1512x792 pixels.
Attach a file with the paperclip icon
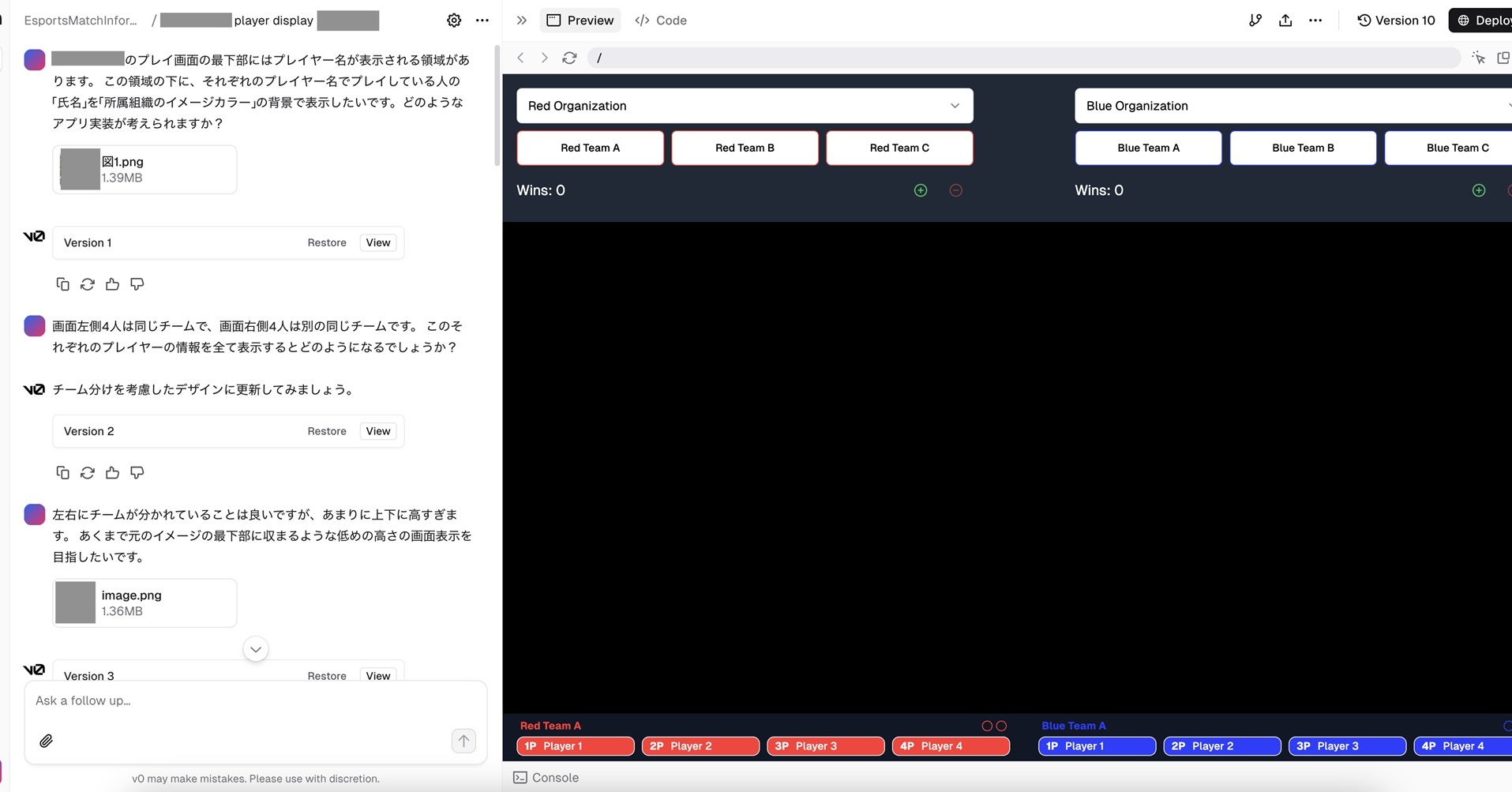[x=47, y=741]
